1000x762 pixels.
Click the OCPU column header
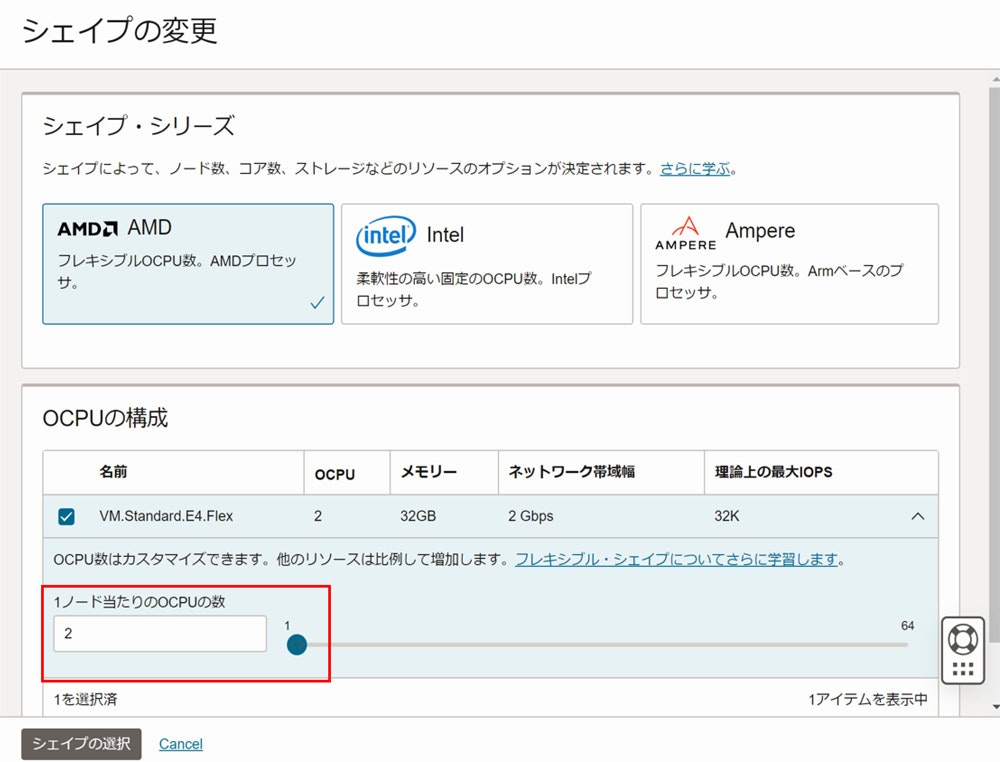pyautogui.click(x=335, y=474)
